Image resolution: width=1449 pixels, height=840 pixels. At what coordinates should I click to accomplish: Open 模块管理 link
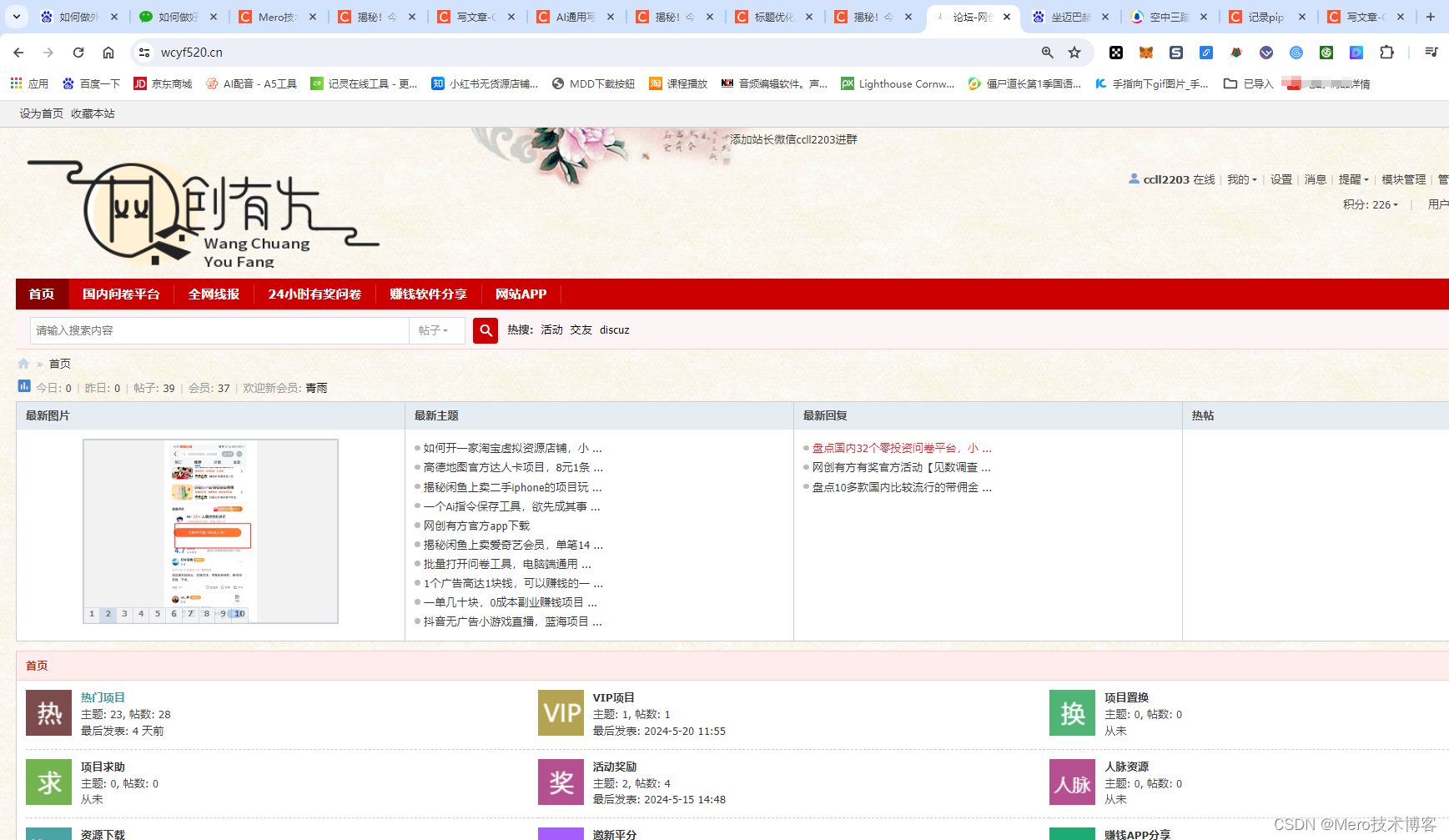(x=1403, y=179)
